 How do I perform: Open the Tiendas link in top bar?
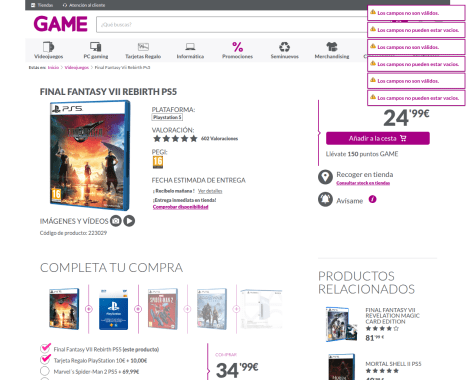tap(42, 5)
